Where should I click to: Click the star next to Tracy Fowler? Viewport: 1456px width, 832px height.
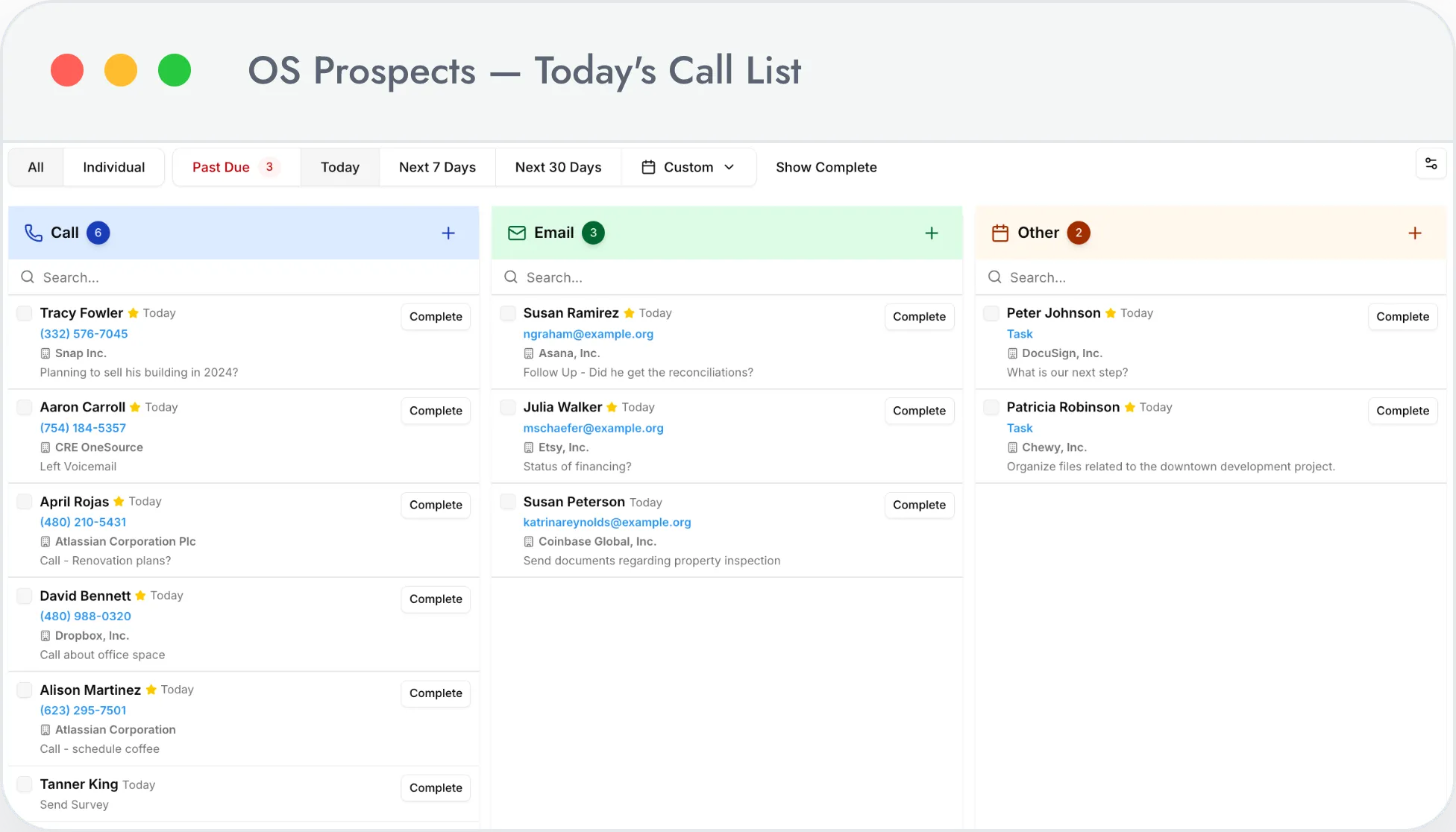[134, 313]
